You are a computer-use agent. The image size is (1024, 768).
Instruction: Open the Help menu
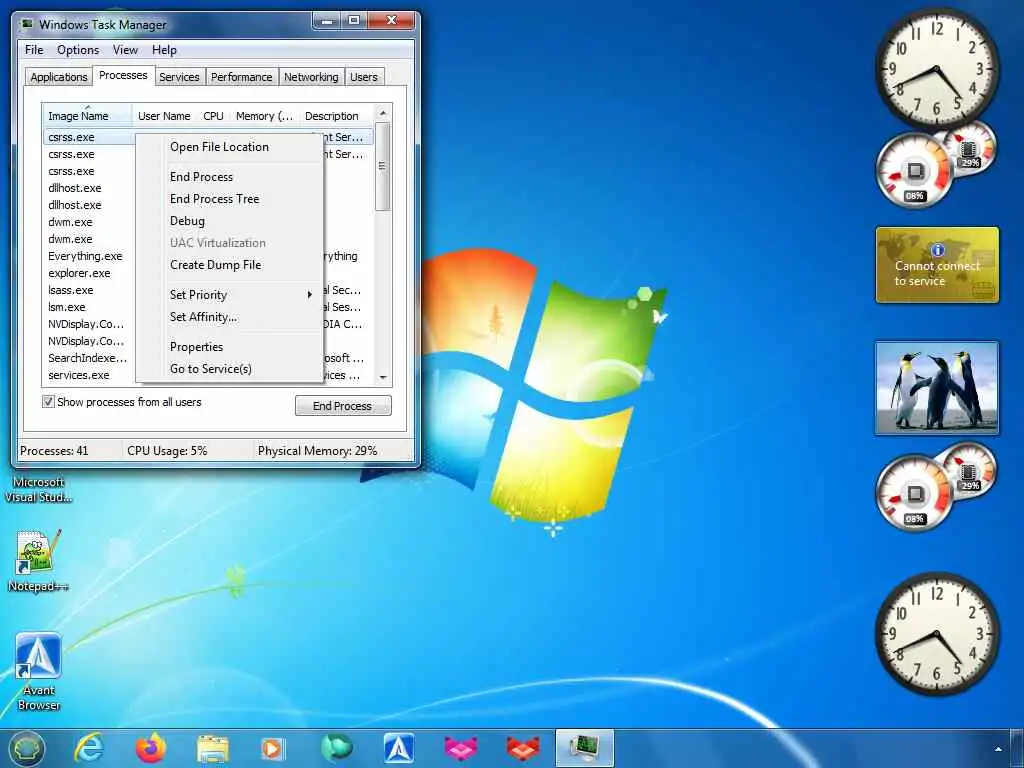(x=164, y=50)
